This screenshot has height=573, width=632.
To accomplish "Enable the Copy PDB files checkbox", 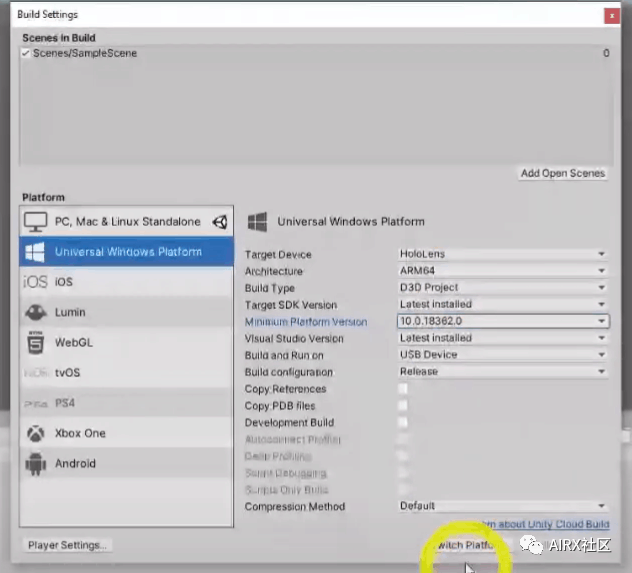I will pyautogui.click(x=403, y=406).
